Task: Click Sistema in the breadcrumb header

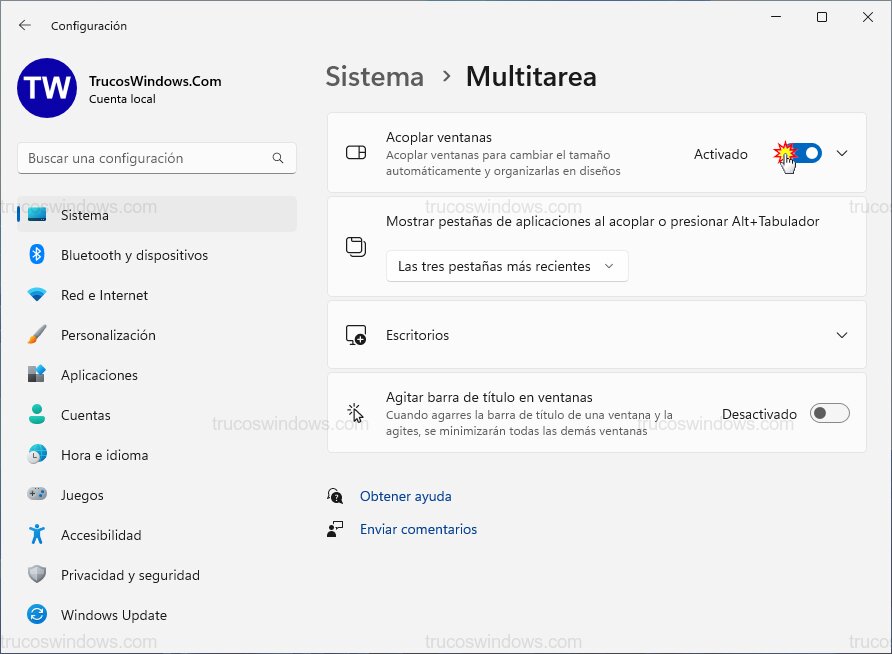Action: (x=374, y=76)
